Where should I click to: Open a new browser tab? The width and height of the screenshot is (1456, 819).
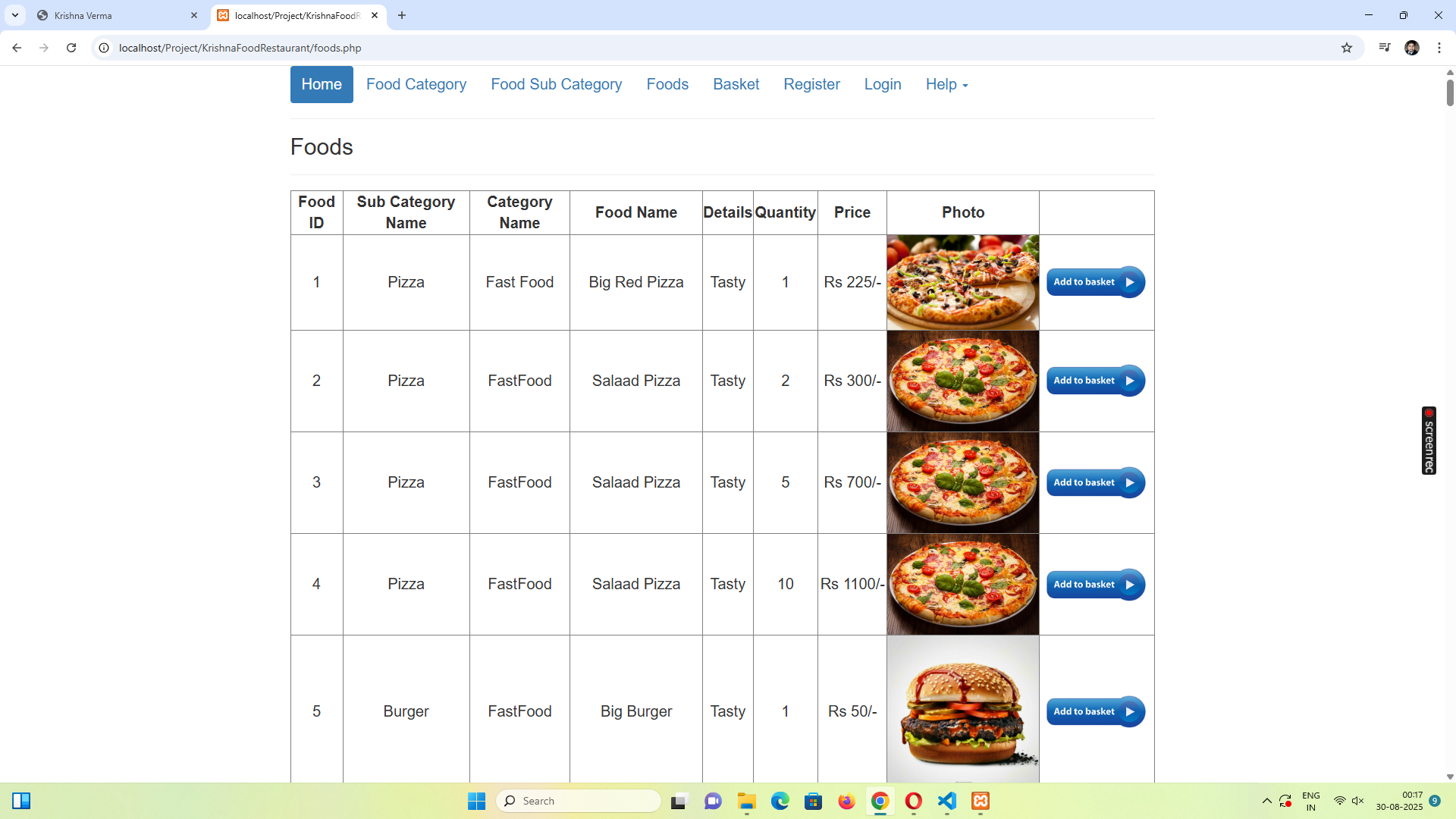tap(402, 15)
